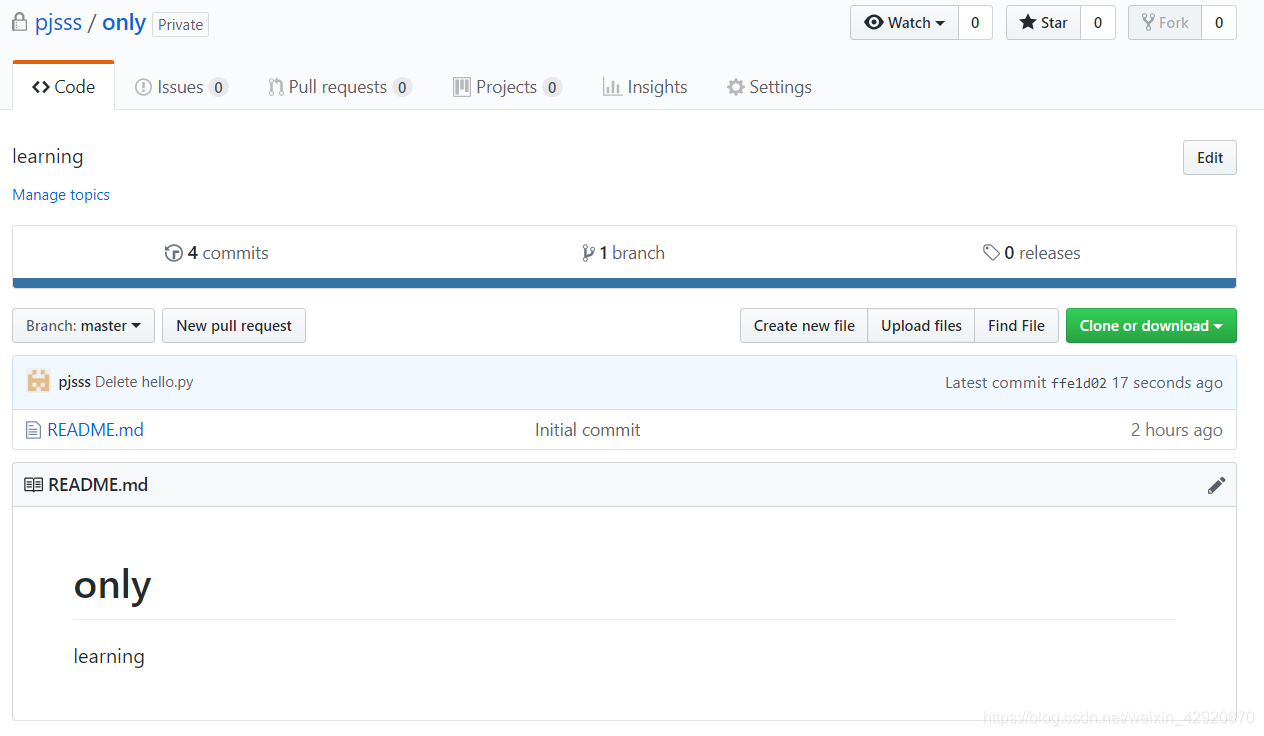Screen dimensions: 1264x736
Task: Click the tag icon next to 0 releases
Action: point(991,253)
